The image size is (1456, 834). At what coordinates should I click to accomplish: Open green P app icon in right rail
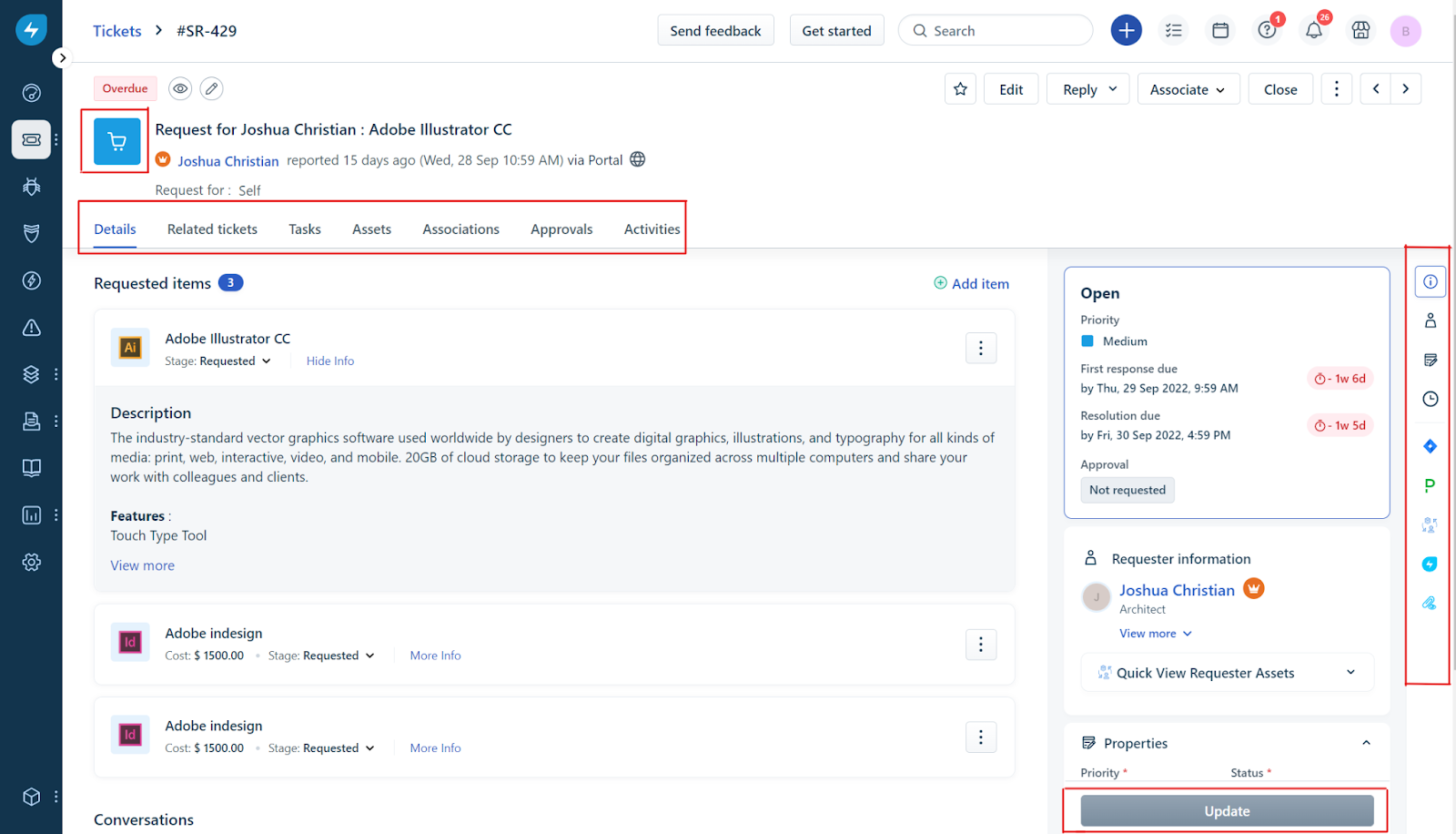pos(1431,485)
